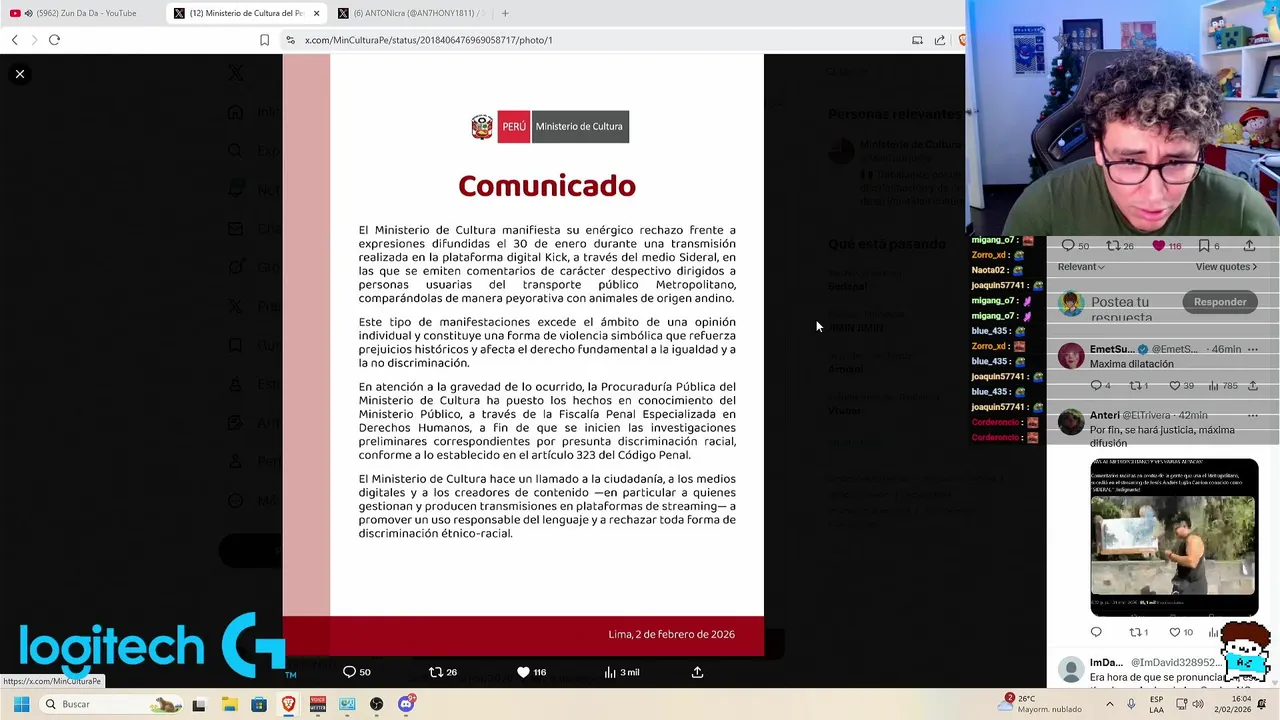Like EmetSu's comment with 39 likes
The image size is (1280, 720).
click(1181, 386)
